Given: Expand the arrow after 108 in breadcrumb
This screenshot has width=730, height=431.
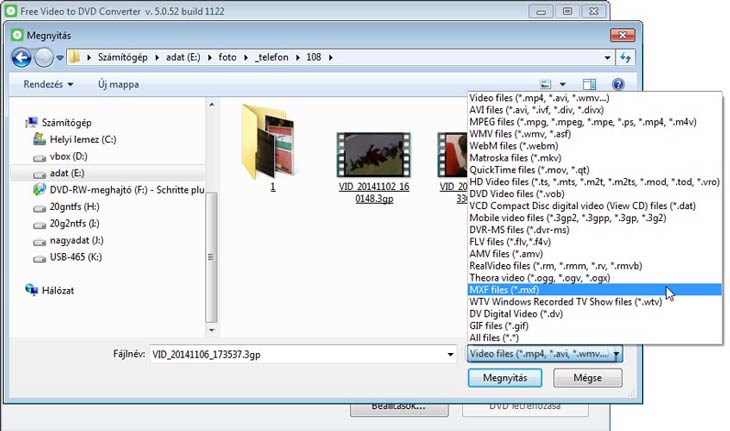Looking at the screenshot, I should coord(331,58).
